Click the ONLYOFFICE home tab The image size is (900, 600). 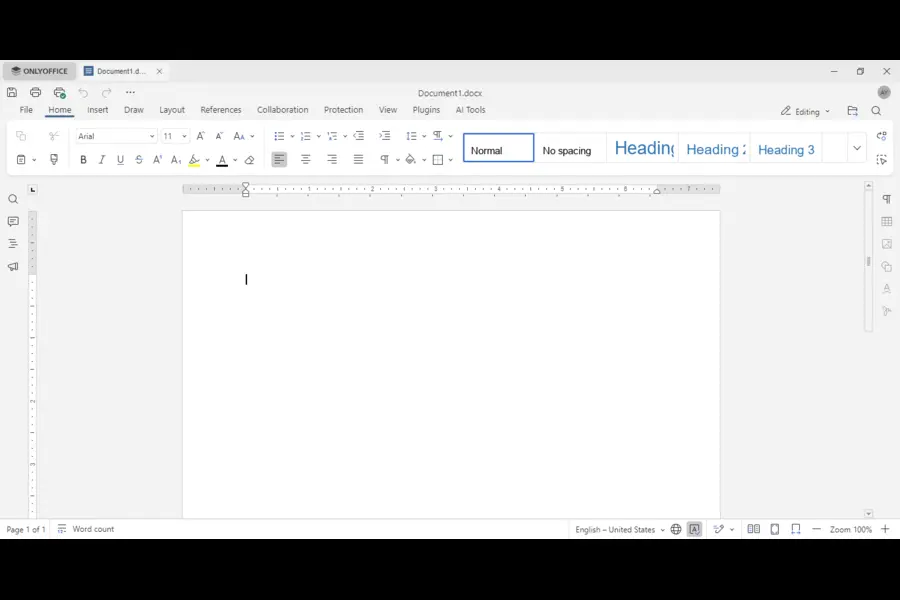[40, 71]
